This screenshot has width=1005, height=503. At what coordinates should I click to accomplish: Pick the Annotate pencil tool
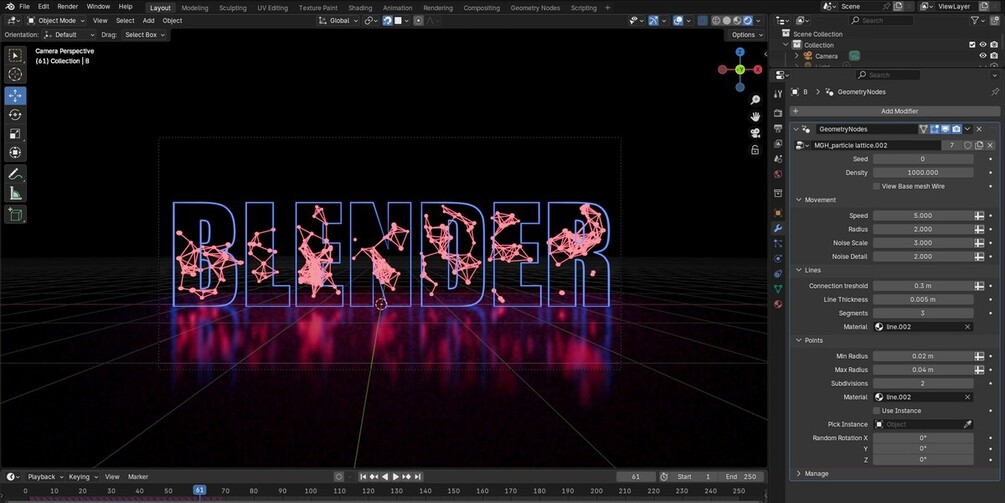15,174
